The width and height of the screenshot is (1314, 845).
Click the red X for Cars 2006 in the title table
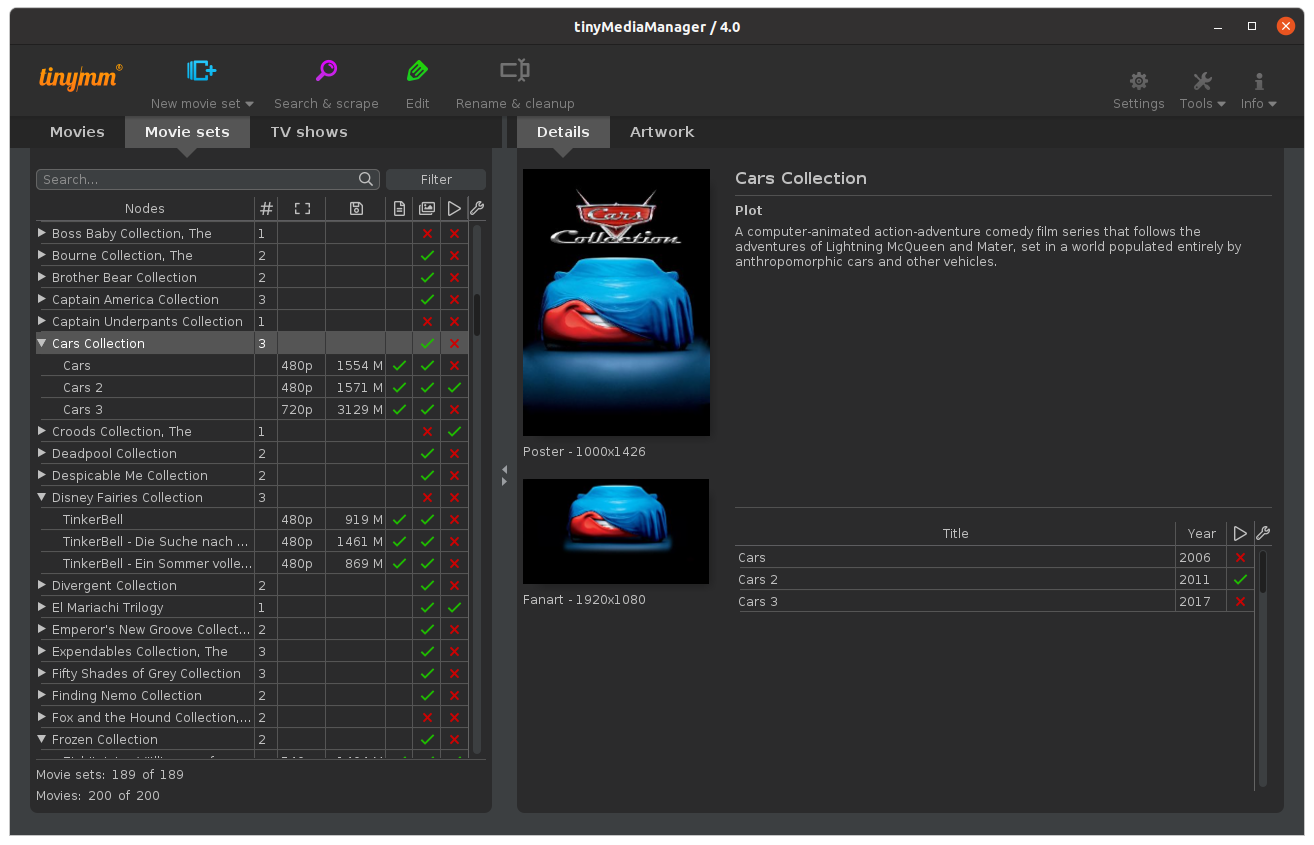pyautogui.click(x=1241, y=558)
